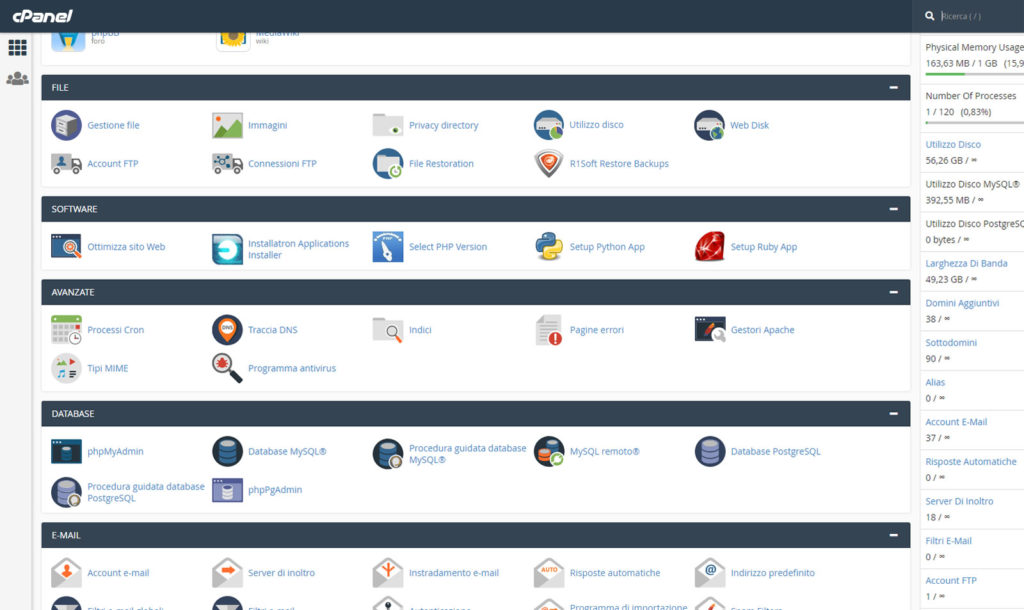Viewport: 1024px width, 610px height.
Task: Open the Processi Cron icon
Action: [x=66, y=330]
